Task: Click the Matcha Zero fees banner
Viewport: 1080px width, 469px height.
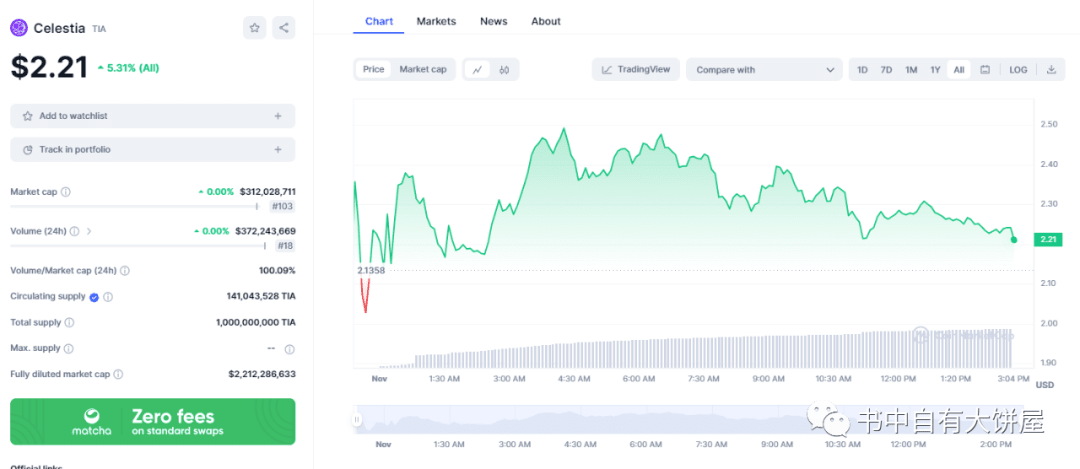Action: point(153,422)
